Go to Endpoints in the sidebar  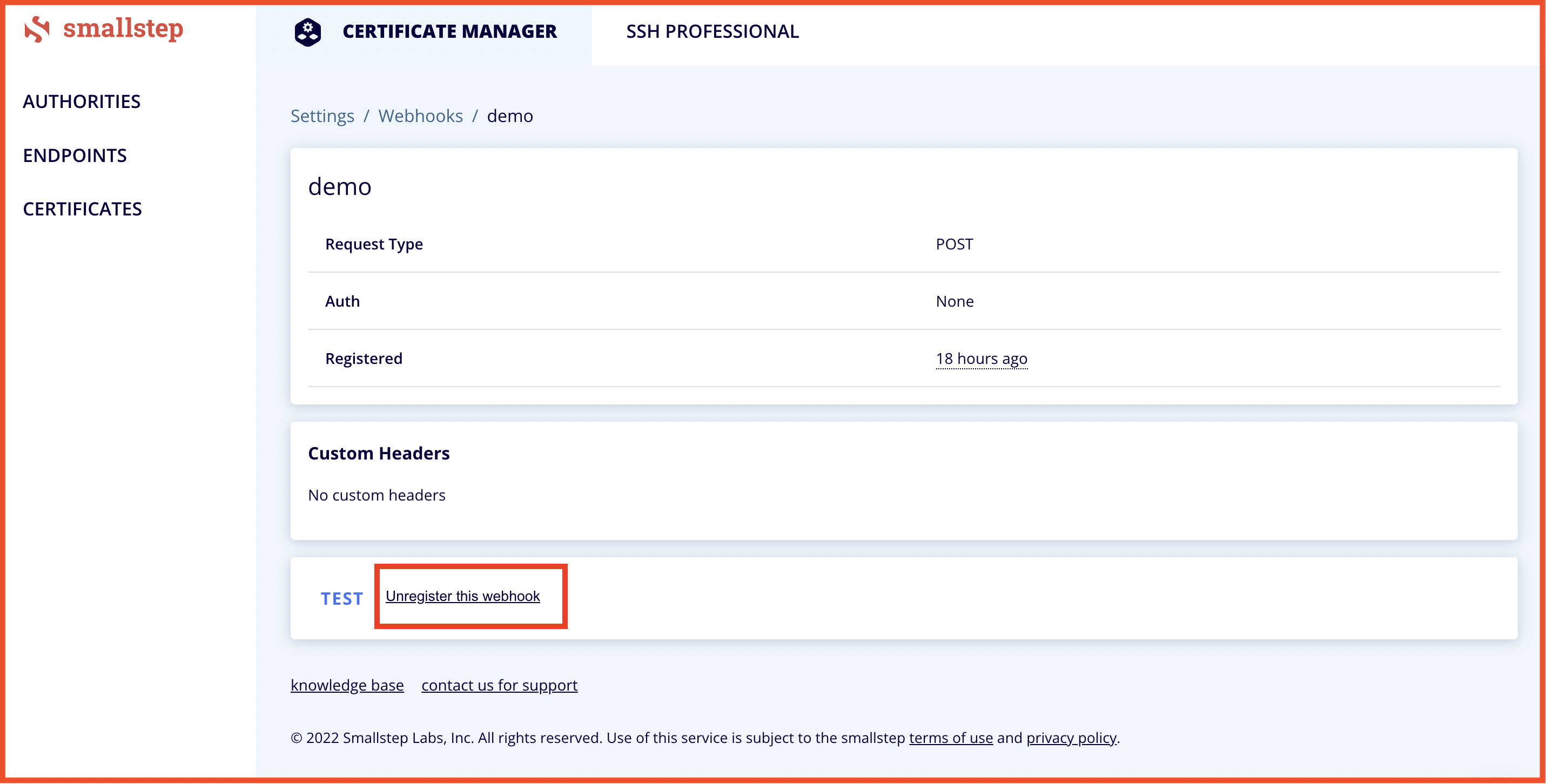pyautogui.click(x=75, y=156)
